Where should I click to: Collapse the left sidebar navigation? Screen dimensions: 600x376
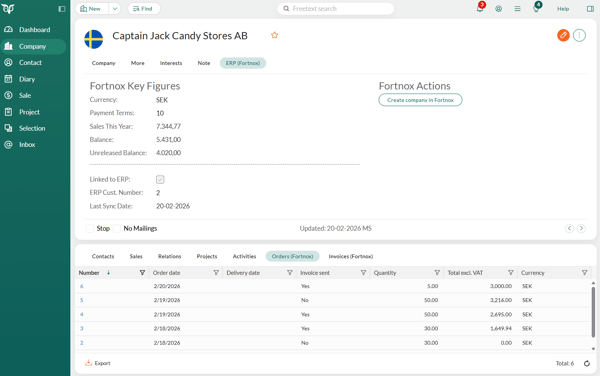[x=62, y=9]
